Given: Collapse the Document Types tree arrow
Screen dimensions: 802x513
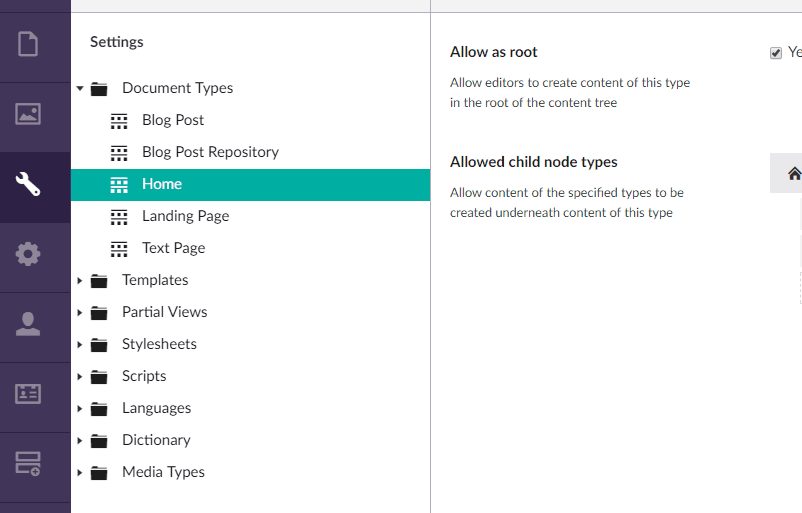Looking at the screenshot, I should pos(80,88).
